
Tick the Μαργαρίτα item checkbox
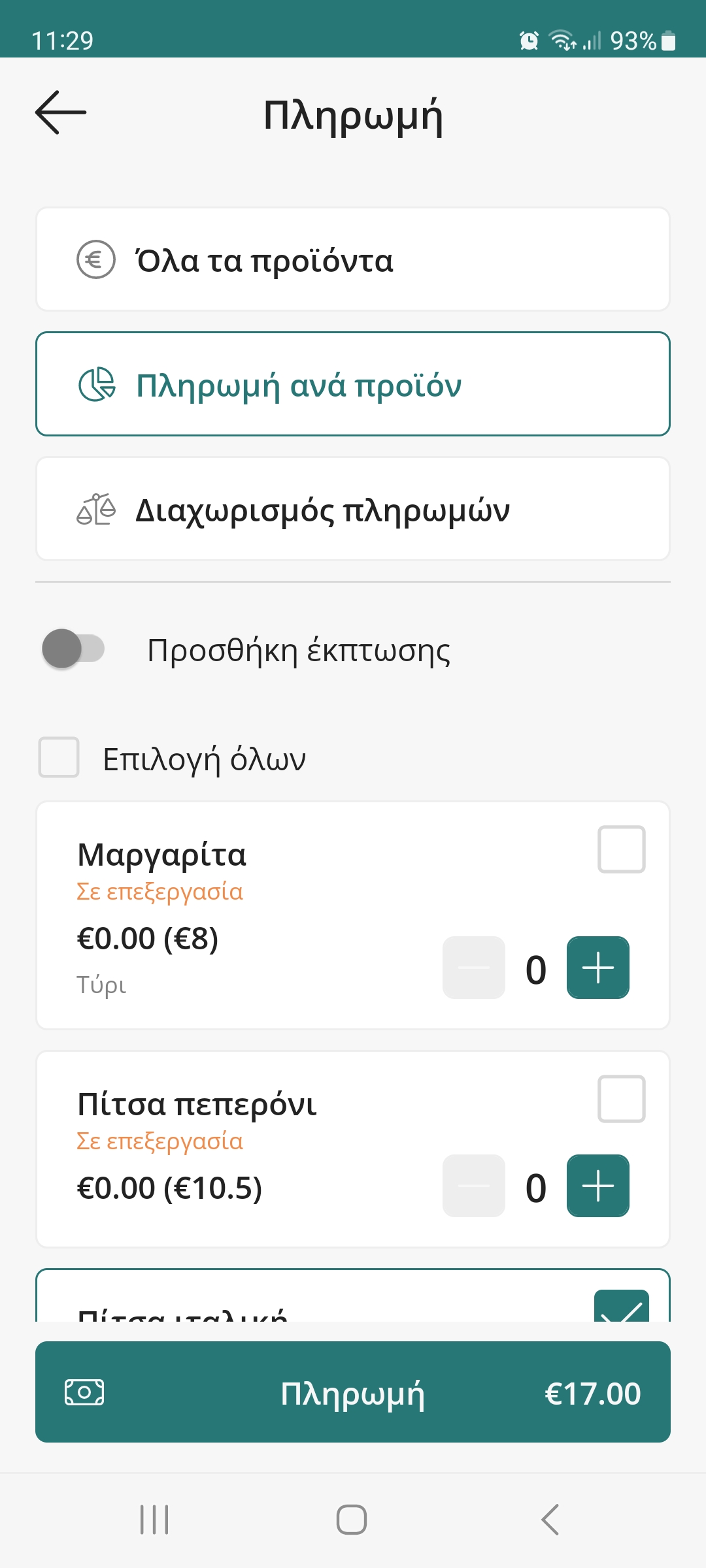621,849
